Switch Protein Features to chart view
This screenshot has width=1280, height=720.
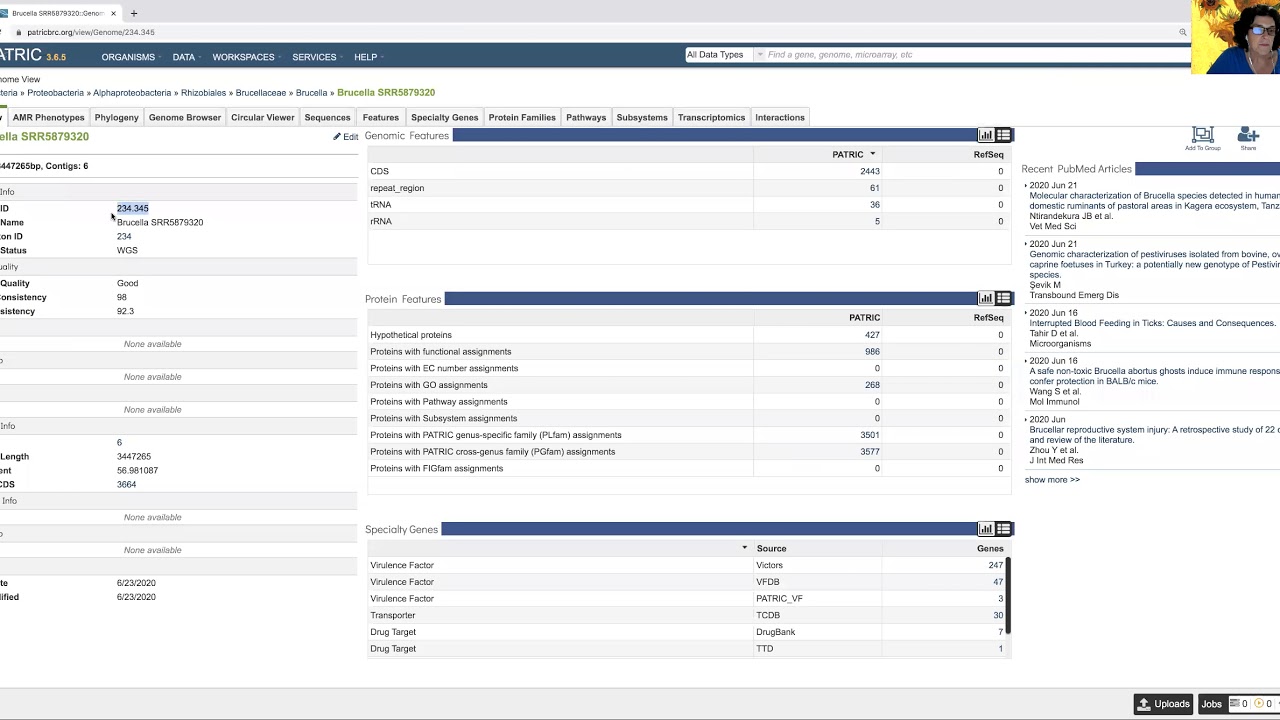(x=986, y=298)
